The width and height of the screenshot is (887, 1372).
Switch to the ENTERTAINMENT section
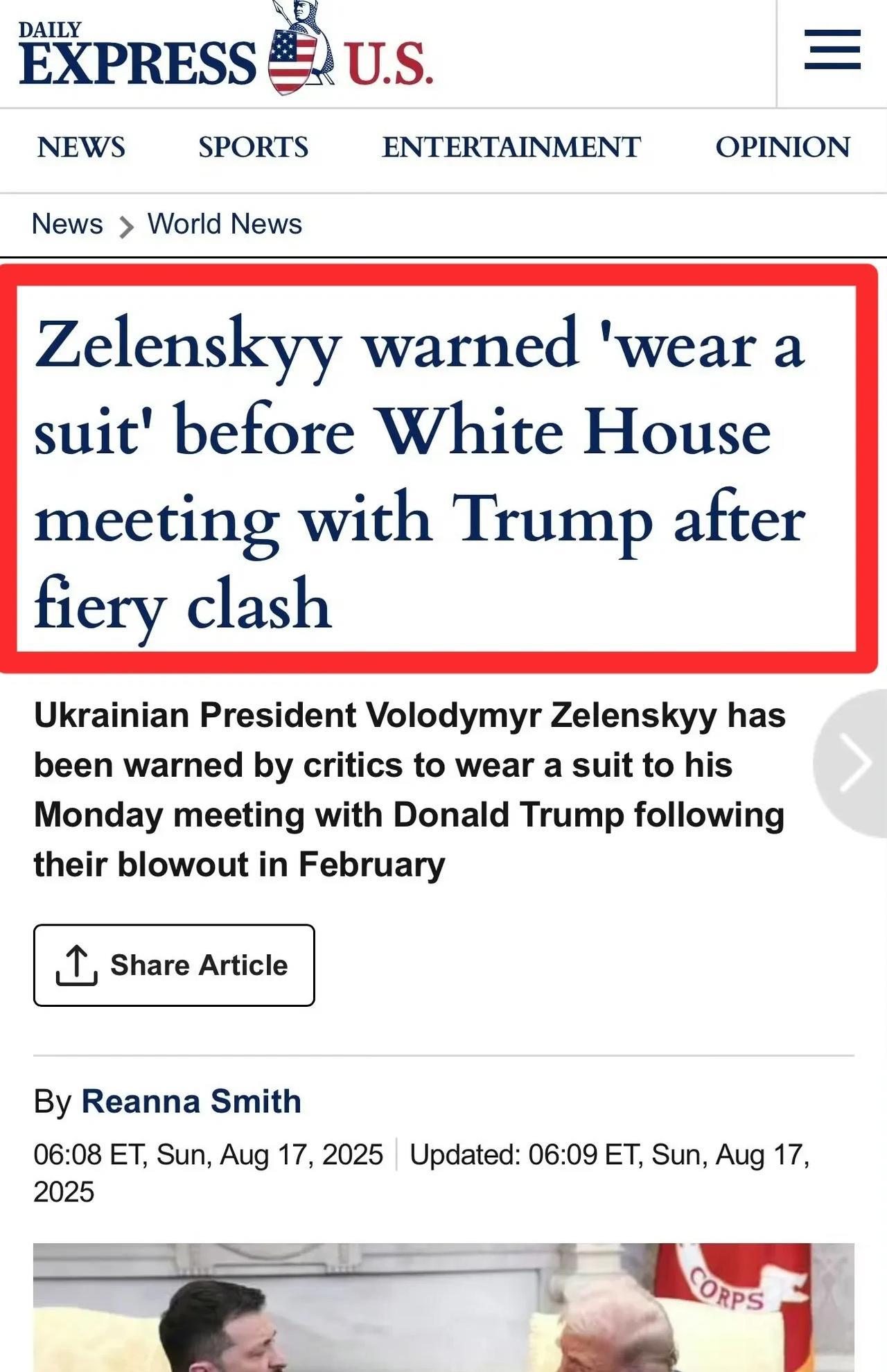click(x=511, y=147)
